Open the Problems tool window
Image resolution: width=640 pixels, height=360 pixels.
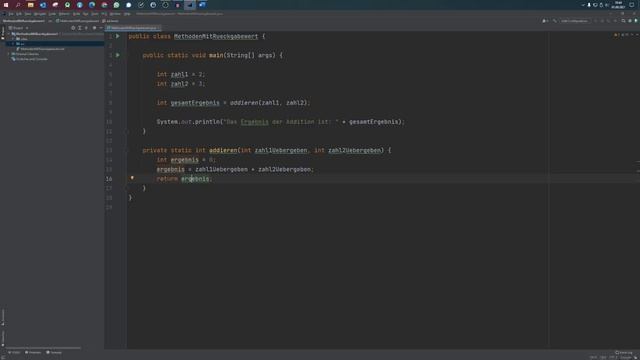click(x=33, y=352)
